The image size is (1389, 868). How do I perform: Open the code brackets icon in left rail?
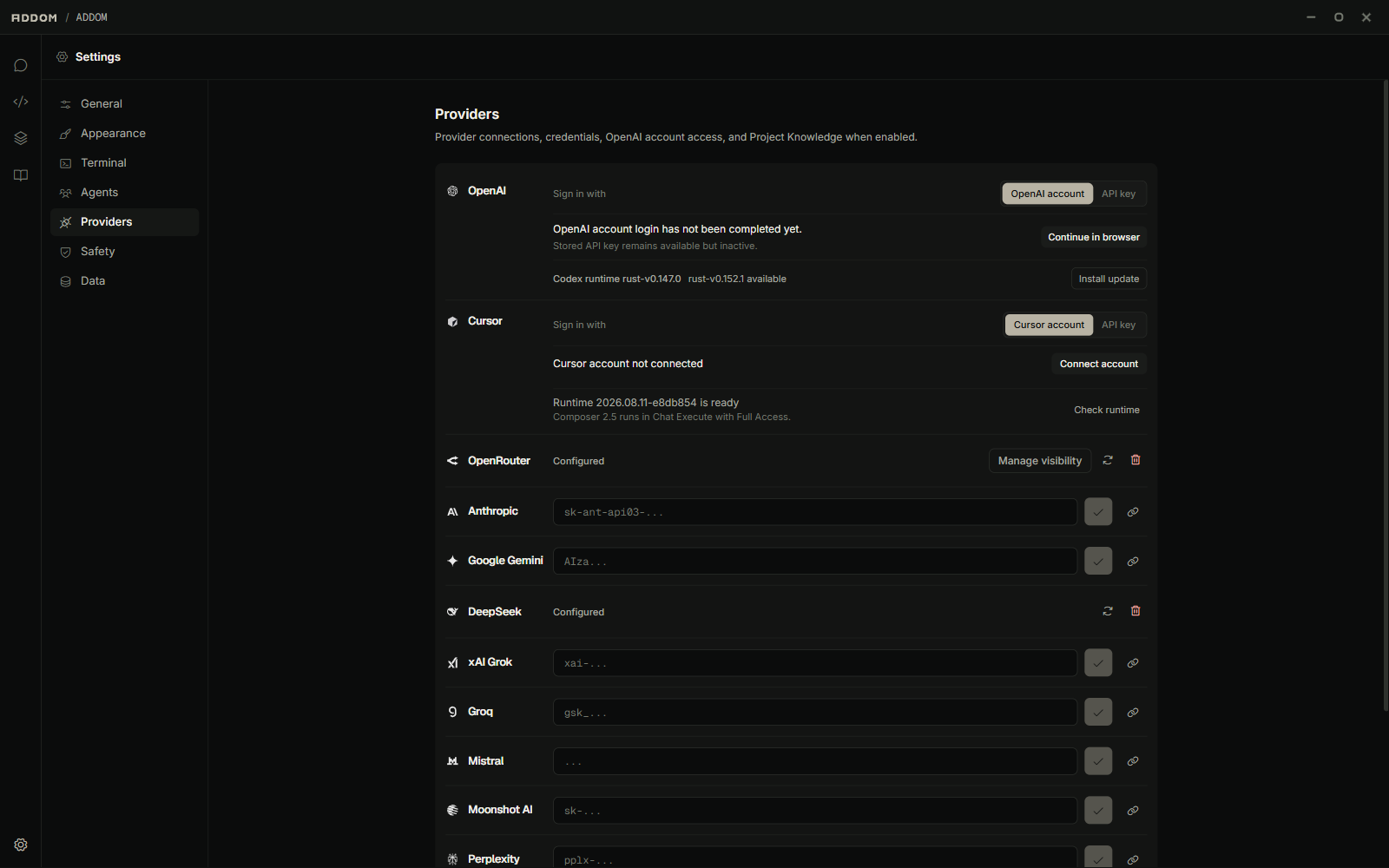(21, 102)
